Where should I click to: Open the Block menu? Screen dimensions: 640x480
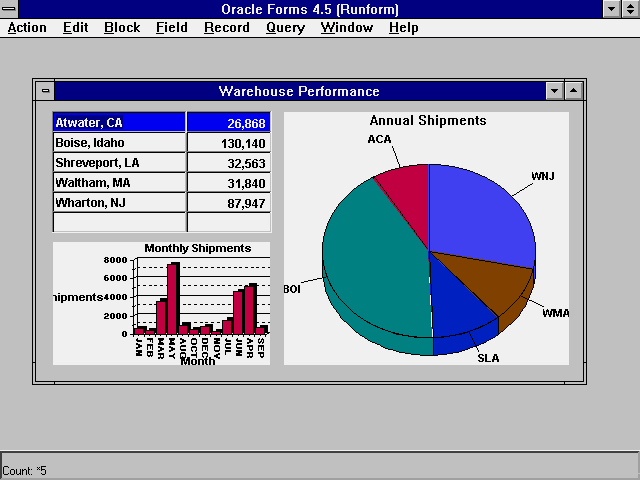[122, 27]
